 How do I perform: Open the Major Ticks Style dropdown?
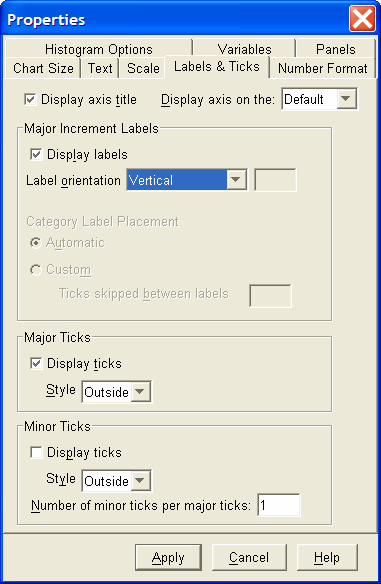(140, 392)
